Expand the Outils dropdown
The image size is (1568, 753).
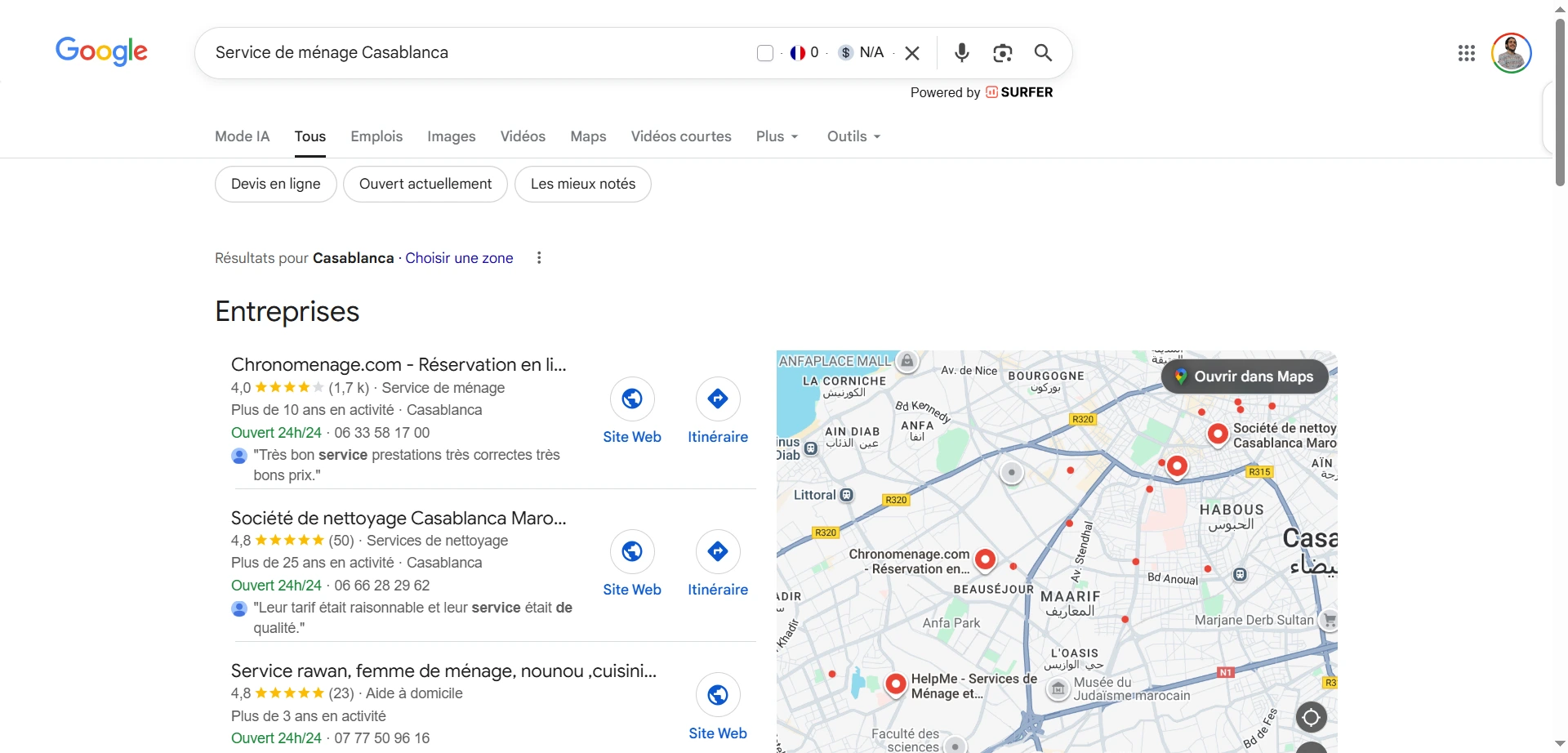point(853,136)
